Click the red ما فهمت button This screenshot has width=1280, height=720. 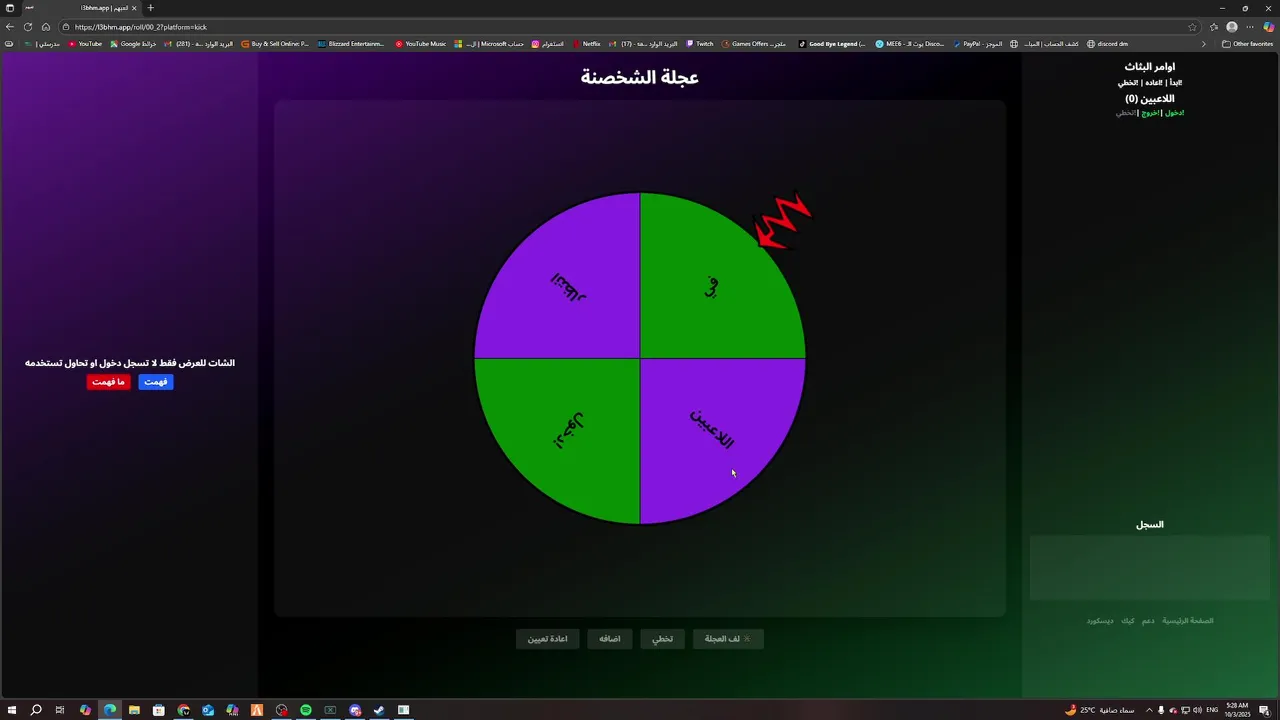coord(108,382)
